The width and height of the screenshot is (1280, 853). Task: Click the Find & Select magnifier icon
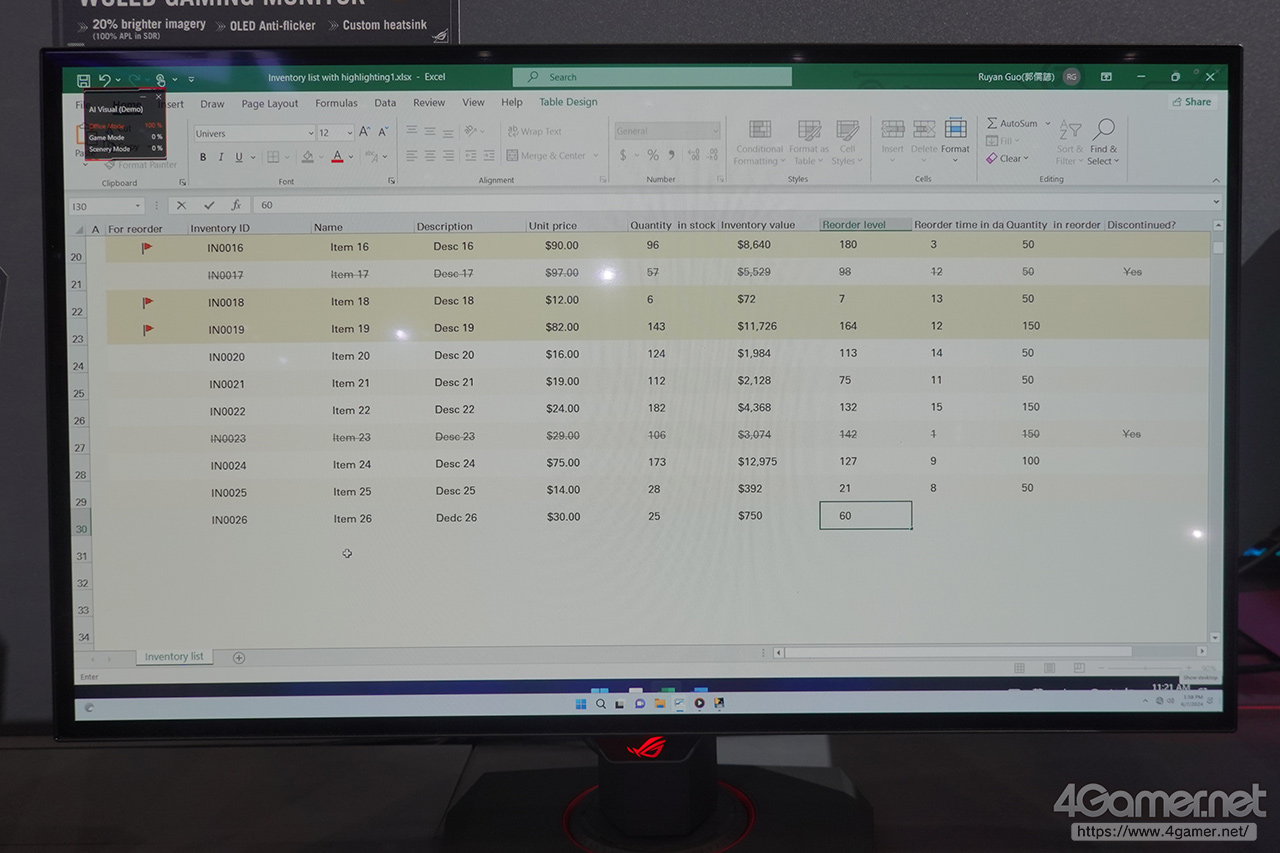(x=1103, y=130)
